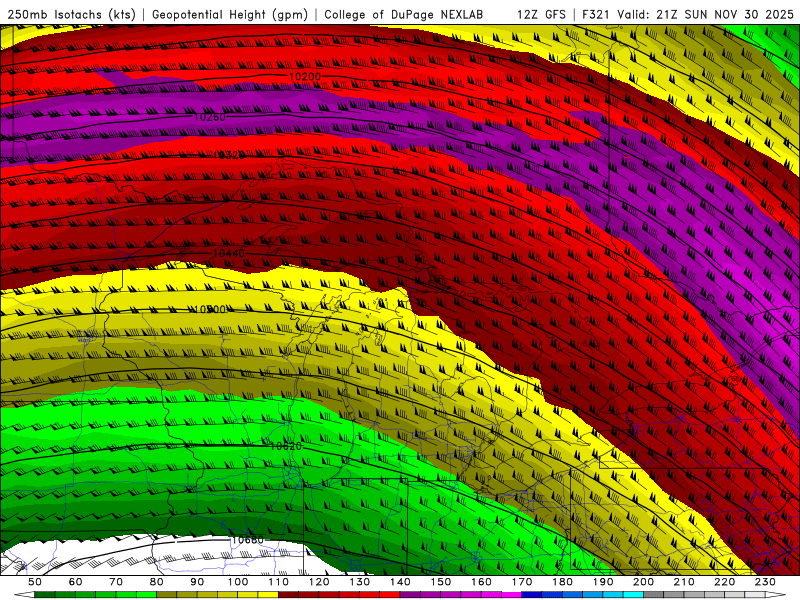Click the 150 value on the color scale
The height and width of the screenshot is (600, 800).
pos(440,582)
